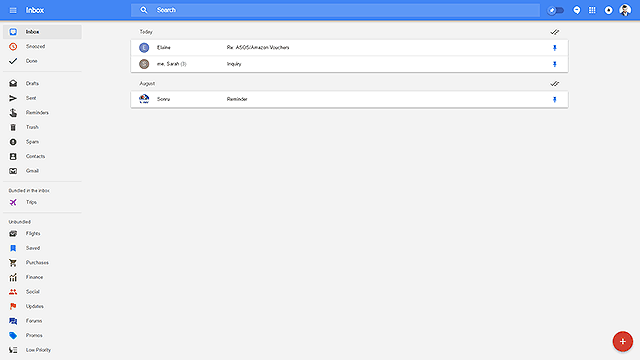Click the Forums chat bubbles icon
The image size is (640, 360).
pos(13,321)
